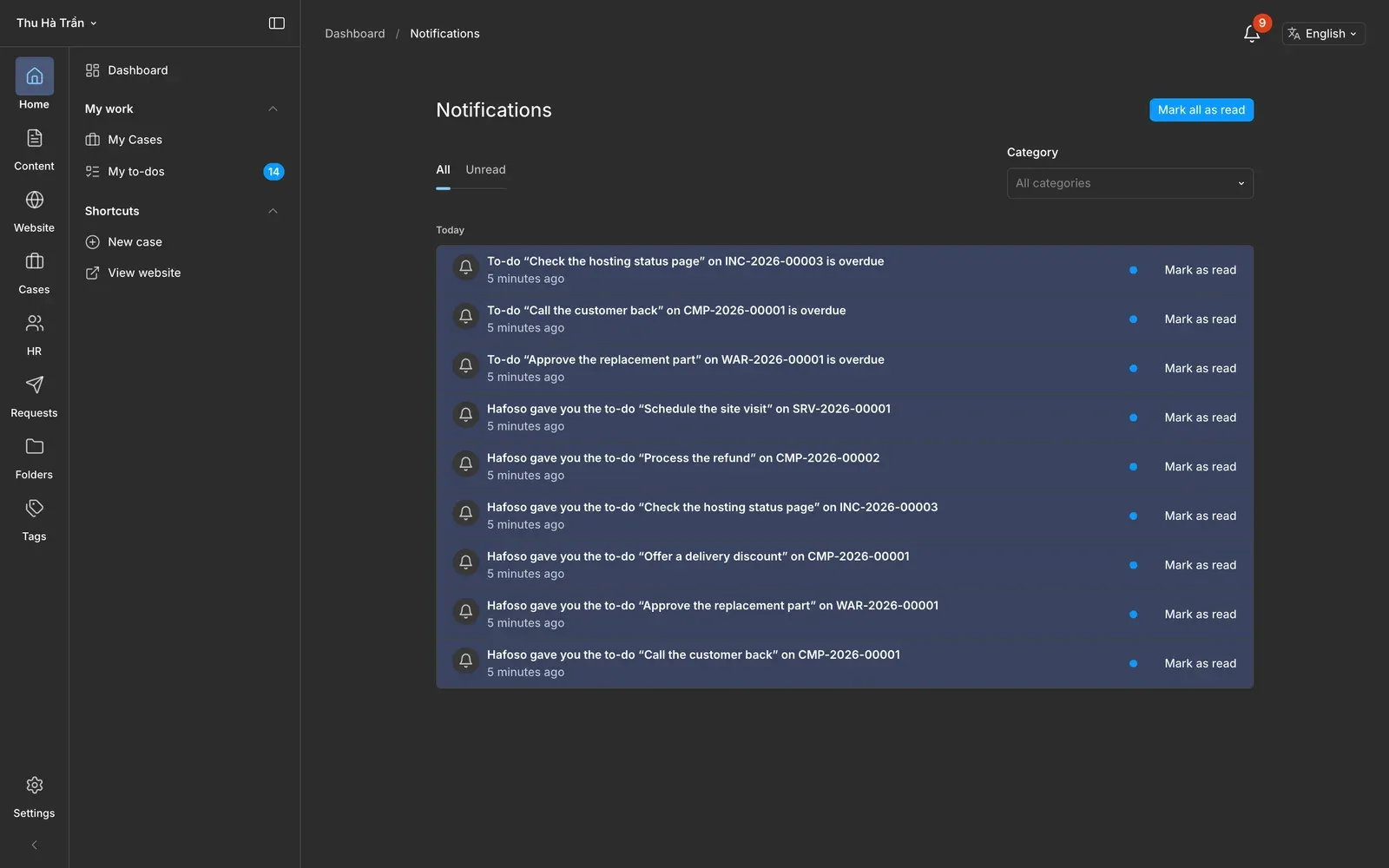Viewport: 1389px width, 868px height.
Task: Open the notification bell with 9 badge
Action: point(1252,34)
